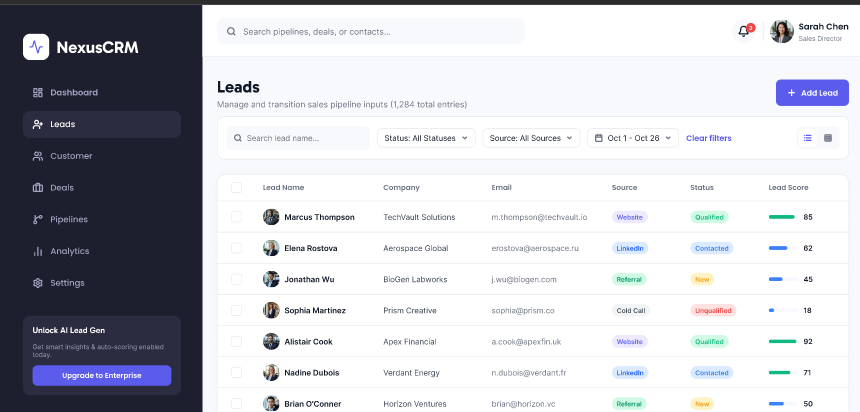This screenshot has height=412, width=860.
Task: Open the Status: All Statuses dropdown
Action: pyautogui.click(x=426, y=138)
